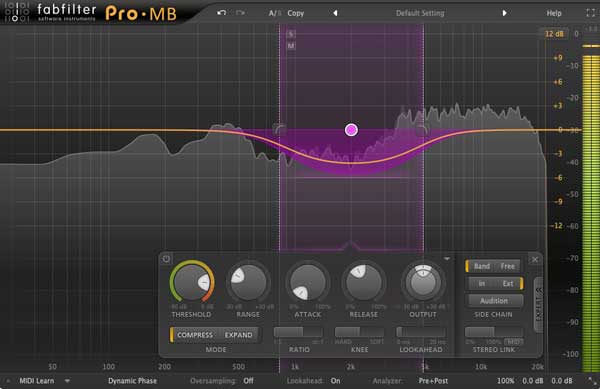Open the Help menu
This screenshot has width=600, height=389.
tap(554, 13)
